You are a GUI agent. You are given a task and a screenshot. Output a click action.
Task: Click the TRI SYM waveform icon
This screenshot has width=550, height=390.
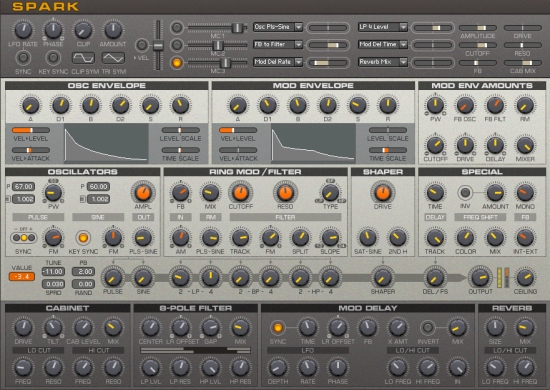(x=113, y=58)
